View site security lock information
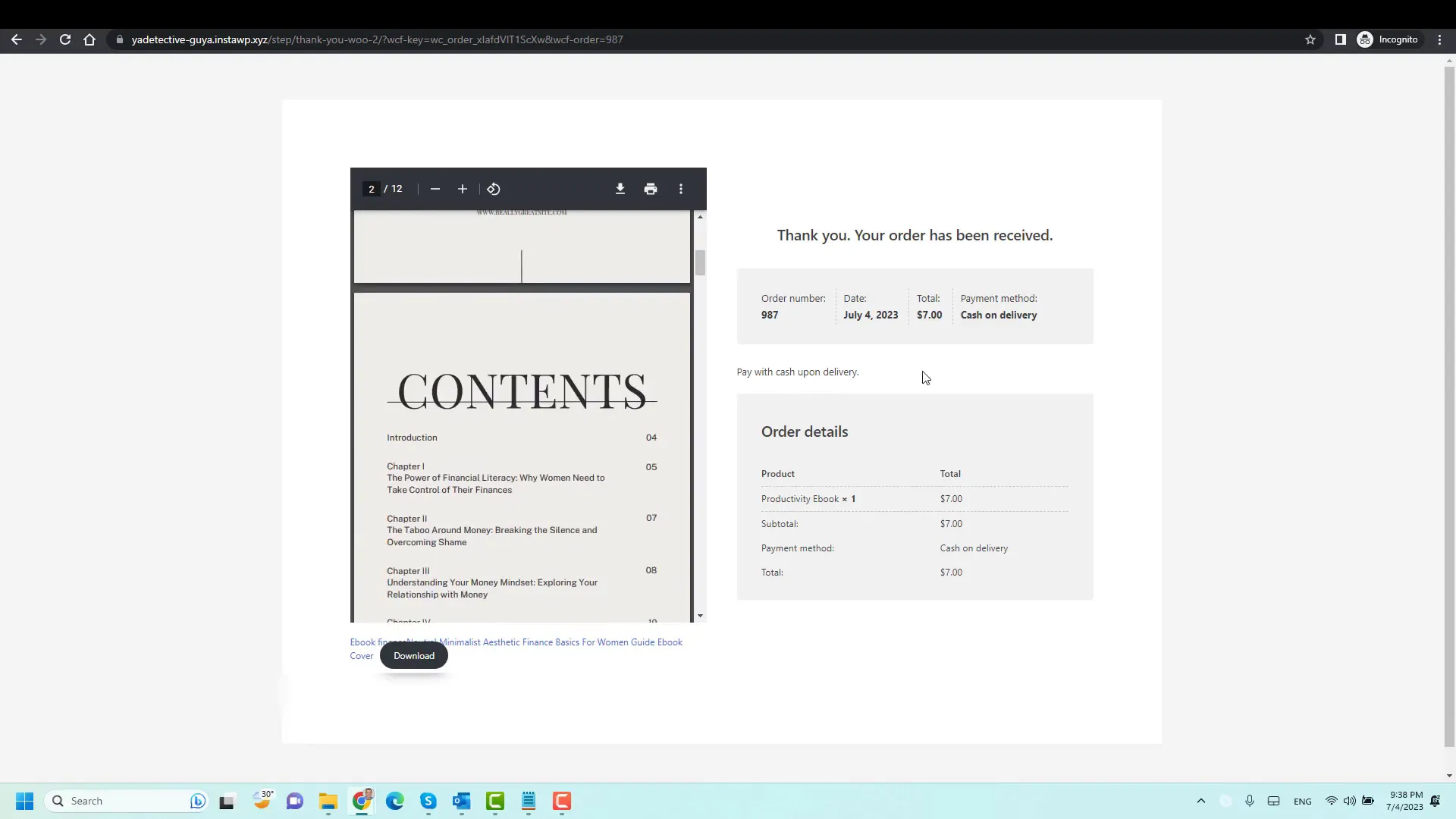1456x819 pixels. [119, 39]
